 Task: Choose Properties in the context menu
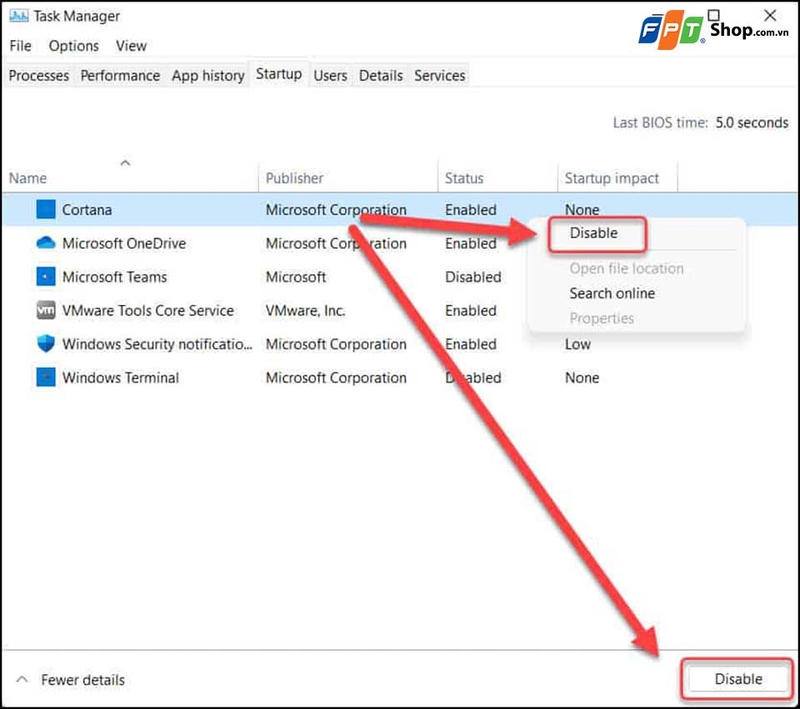[602, 318]
